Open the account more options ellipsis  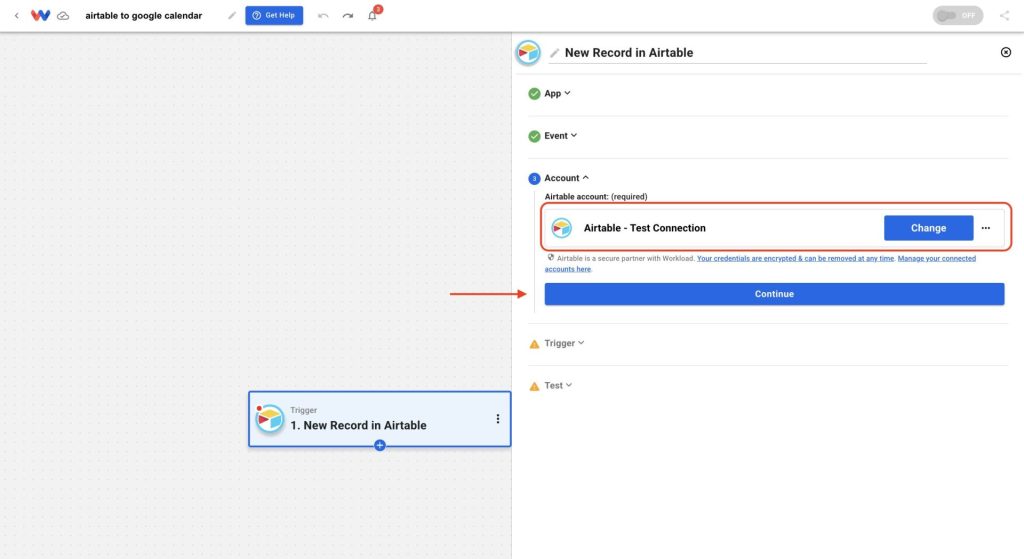click(985, 228)
